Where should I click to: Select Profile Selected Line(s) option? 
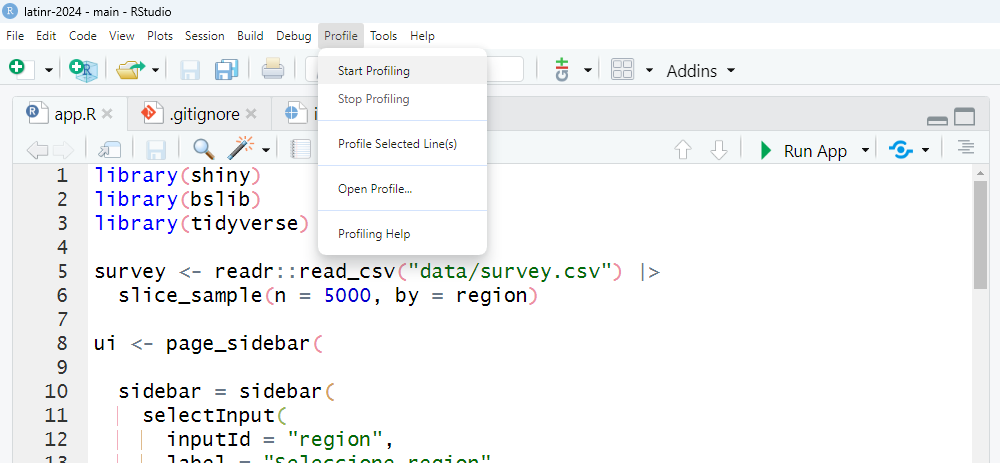[x=397, y=144]
